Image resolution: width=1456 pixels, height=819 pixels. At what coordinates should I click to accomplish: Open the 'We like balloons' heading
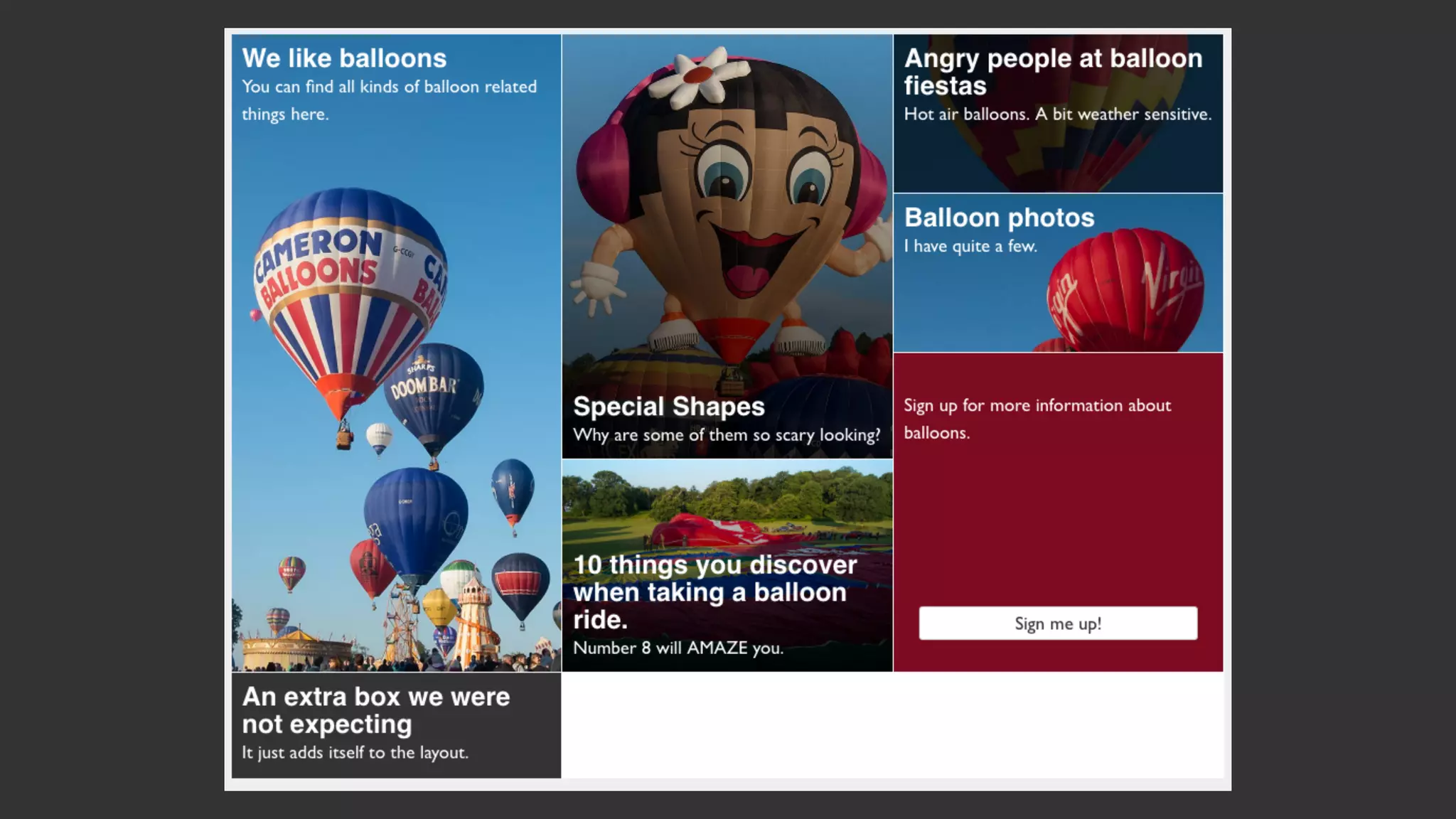pyautogui.click(x=344, y=58)
